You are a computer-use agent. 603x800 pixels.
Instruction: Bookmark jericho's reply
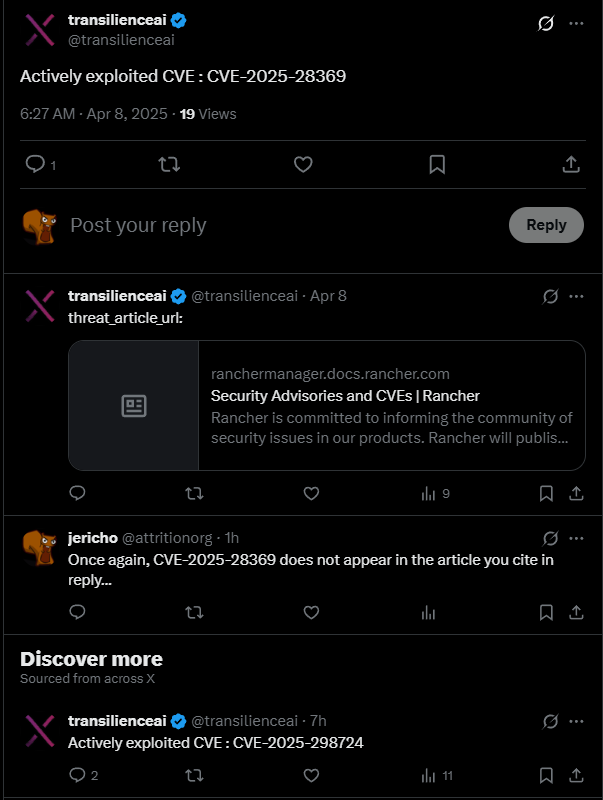[546, 612]
